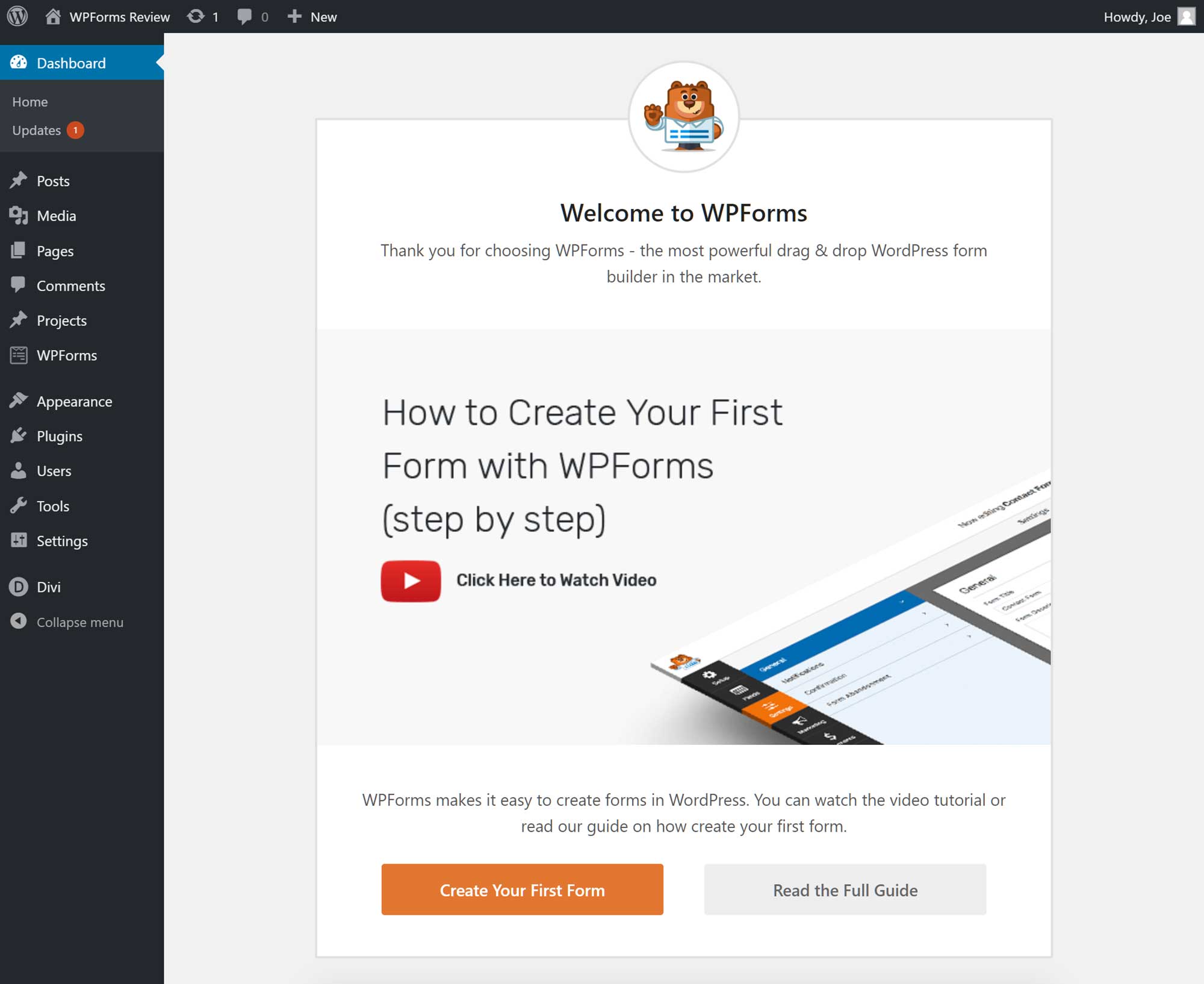Click the Collapse menu arrow icon
Image resolution: width=1204 pixels, height=984 pixels.
19,621
